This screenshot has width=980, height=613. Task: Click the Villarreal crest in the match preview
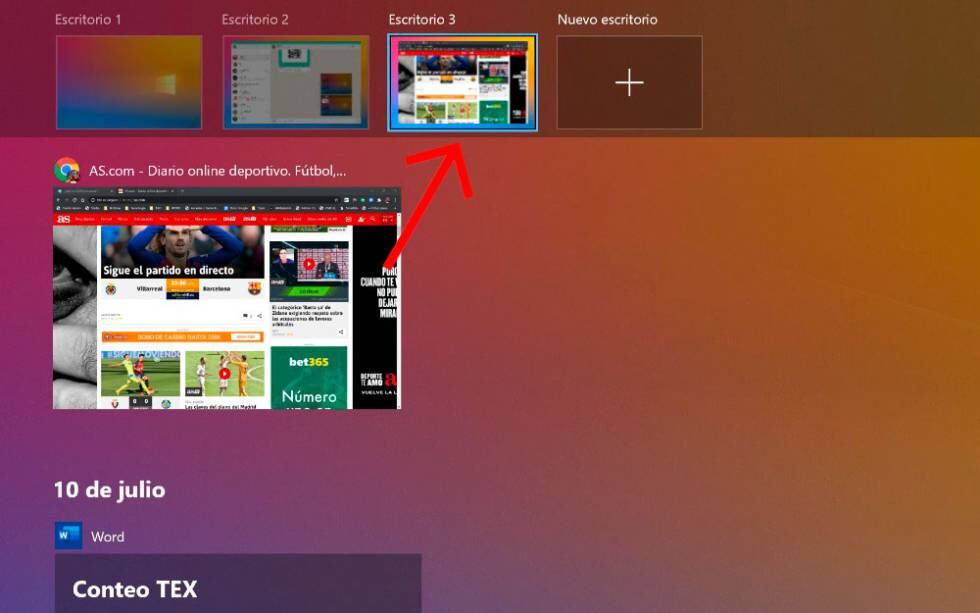(112, 288)
